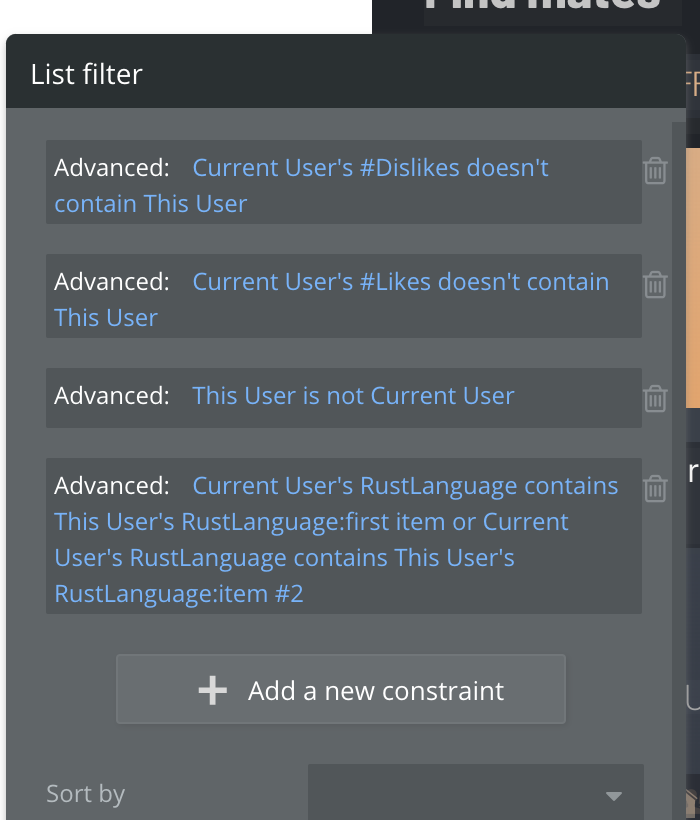This screenshot has height=820, width=700.
Task: Click 'contain This User' in Dislikes constraint
Action: (150, 204)
